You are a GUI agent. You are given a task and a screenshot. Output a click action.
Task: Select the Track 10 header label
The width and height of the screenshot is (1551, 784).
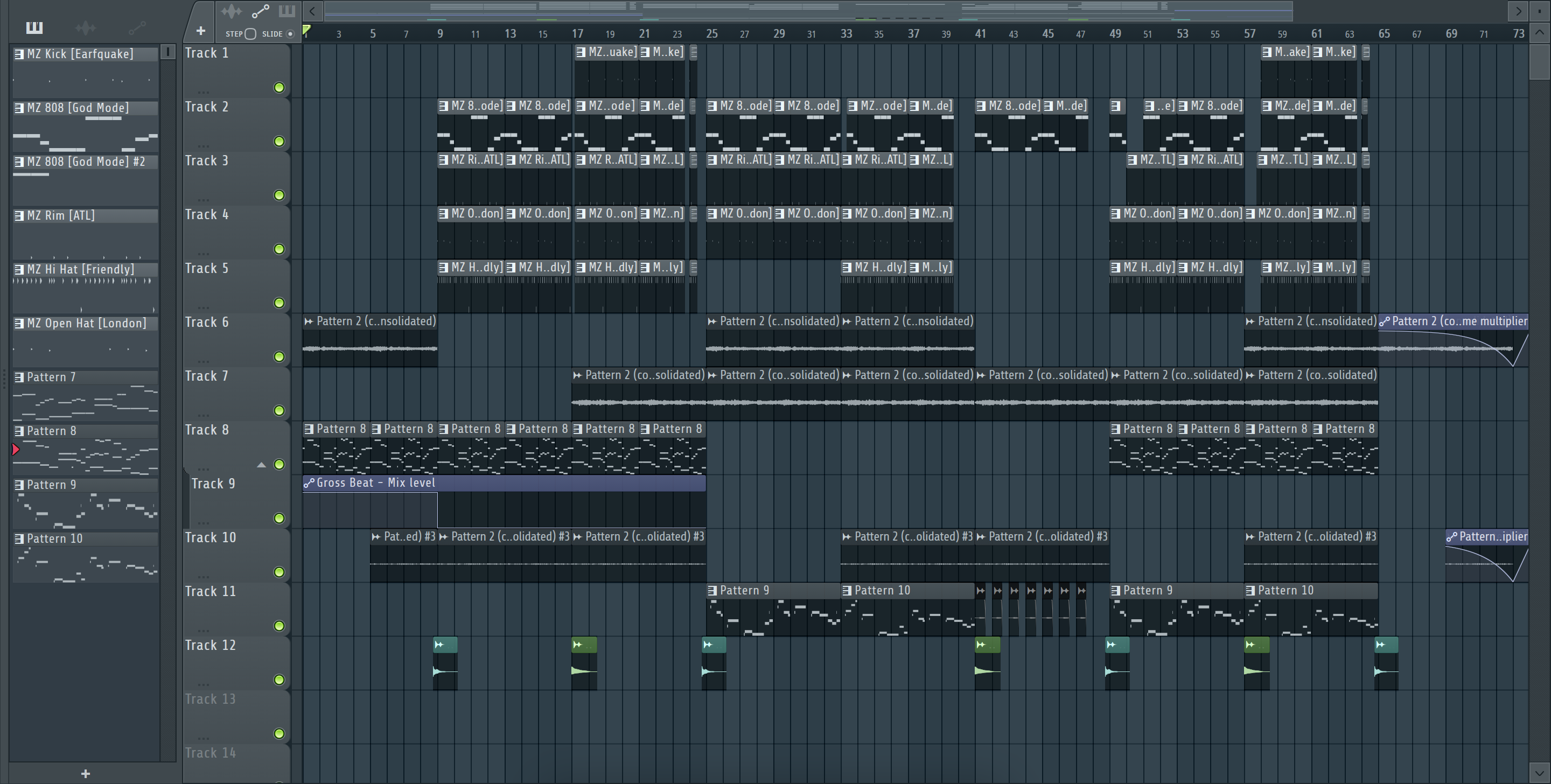(210, 538)
